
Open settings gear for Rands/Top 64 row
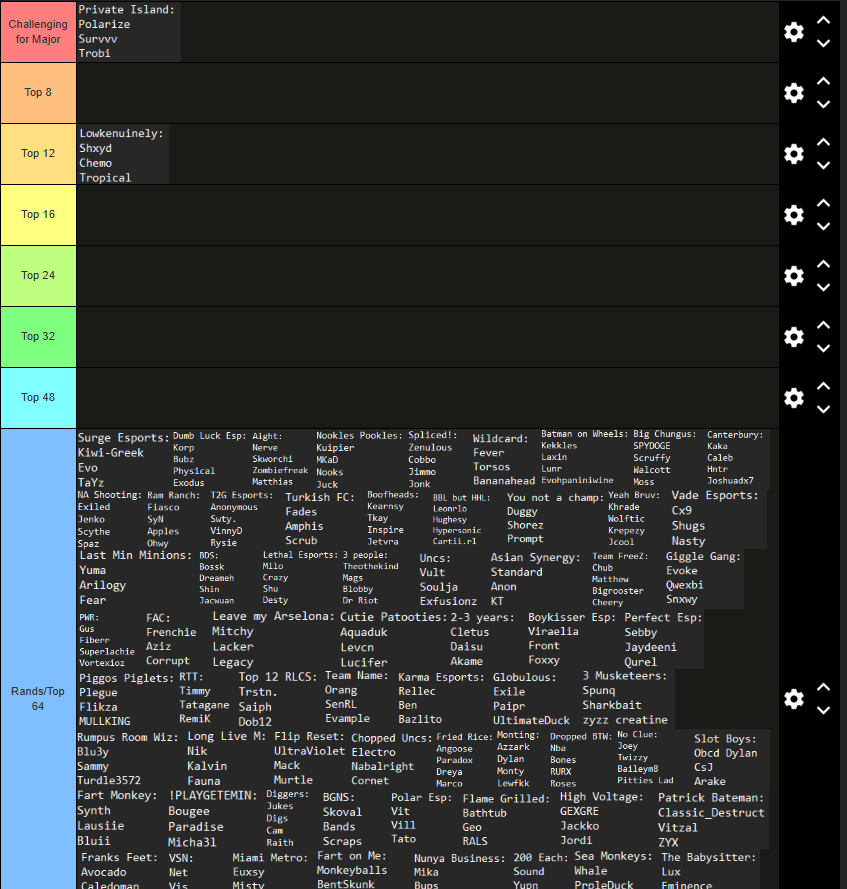[x=794, y=698]
